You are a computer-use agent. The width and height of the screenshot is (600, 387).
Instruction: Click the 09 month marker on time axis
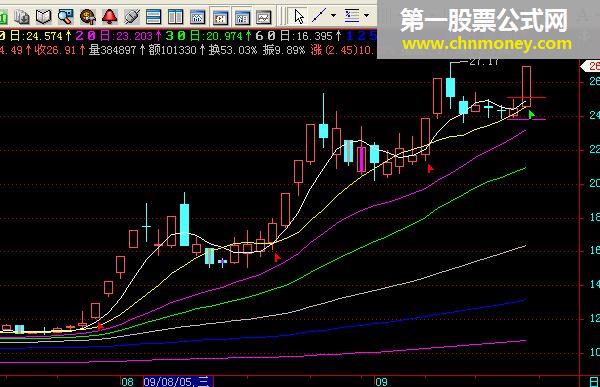381,382
